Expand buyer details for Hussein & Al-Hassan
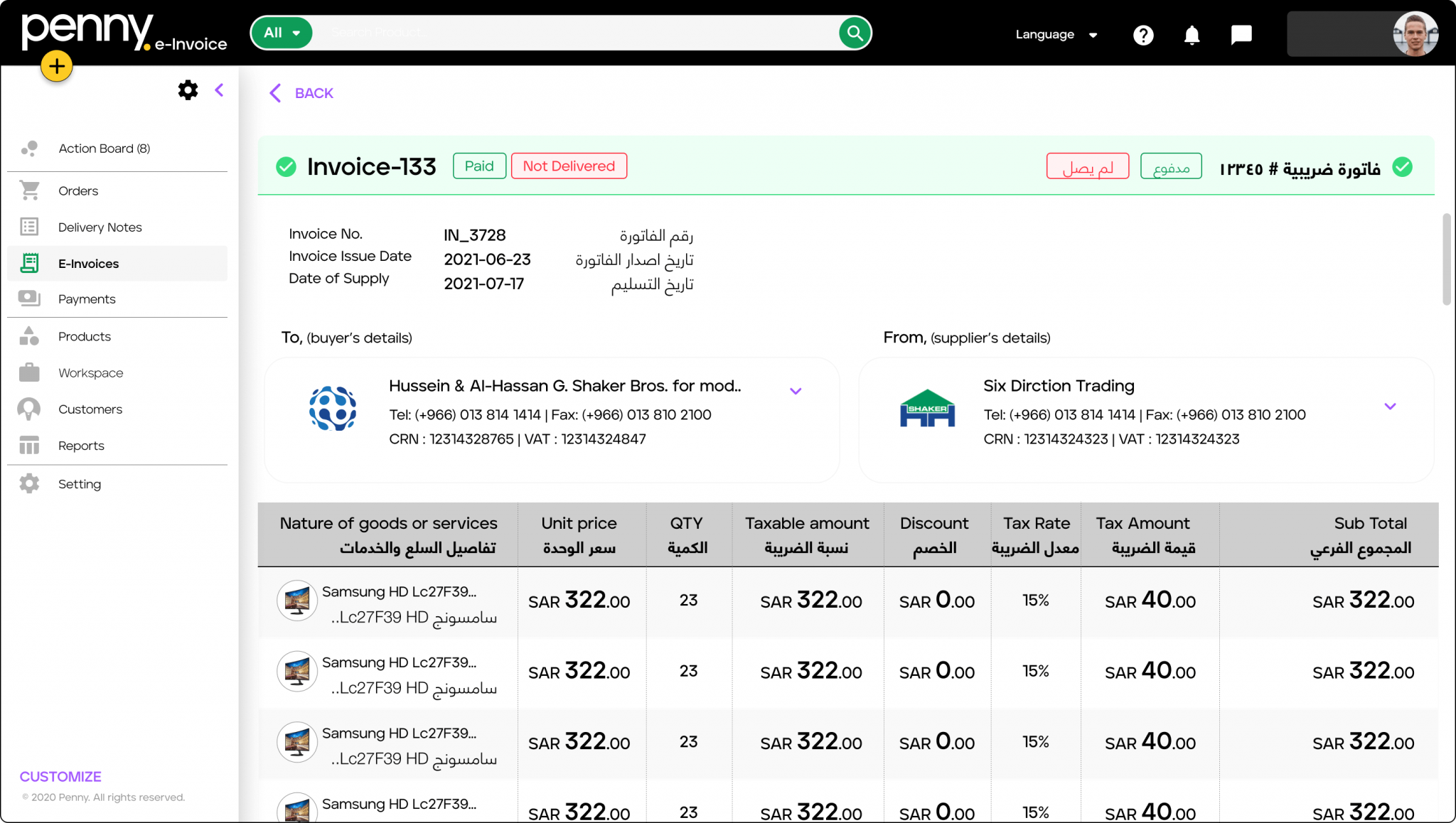The width and height of the screenshot is (1456, 823). (796, 391)
